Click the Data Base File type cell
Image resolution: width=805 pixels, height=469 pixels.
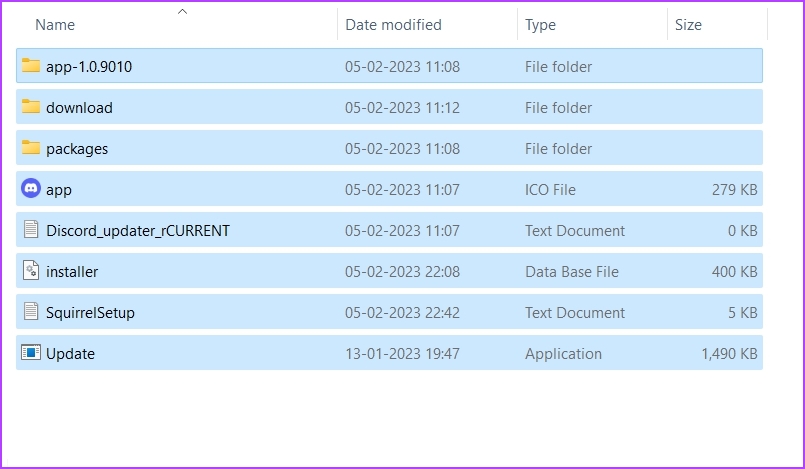tap(571, 272)
